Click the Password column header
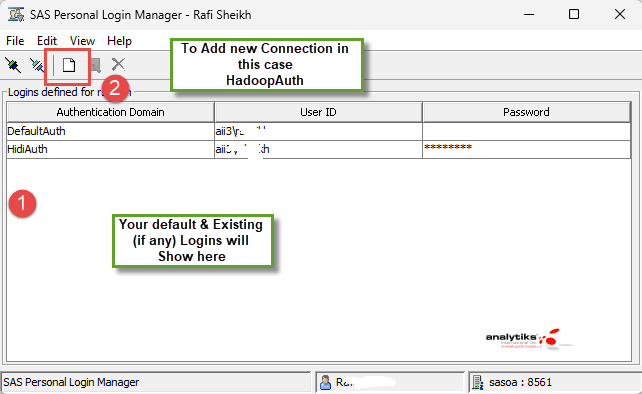Image resolution: width=642 pixels, height=394 pixels. pyautogui.click(x=526, y=112)
